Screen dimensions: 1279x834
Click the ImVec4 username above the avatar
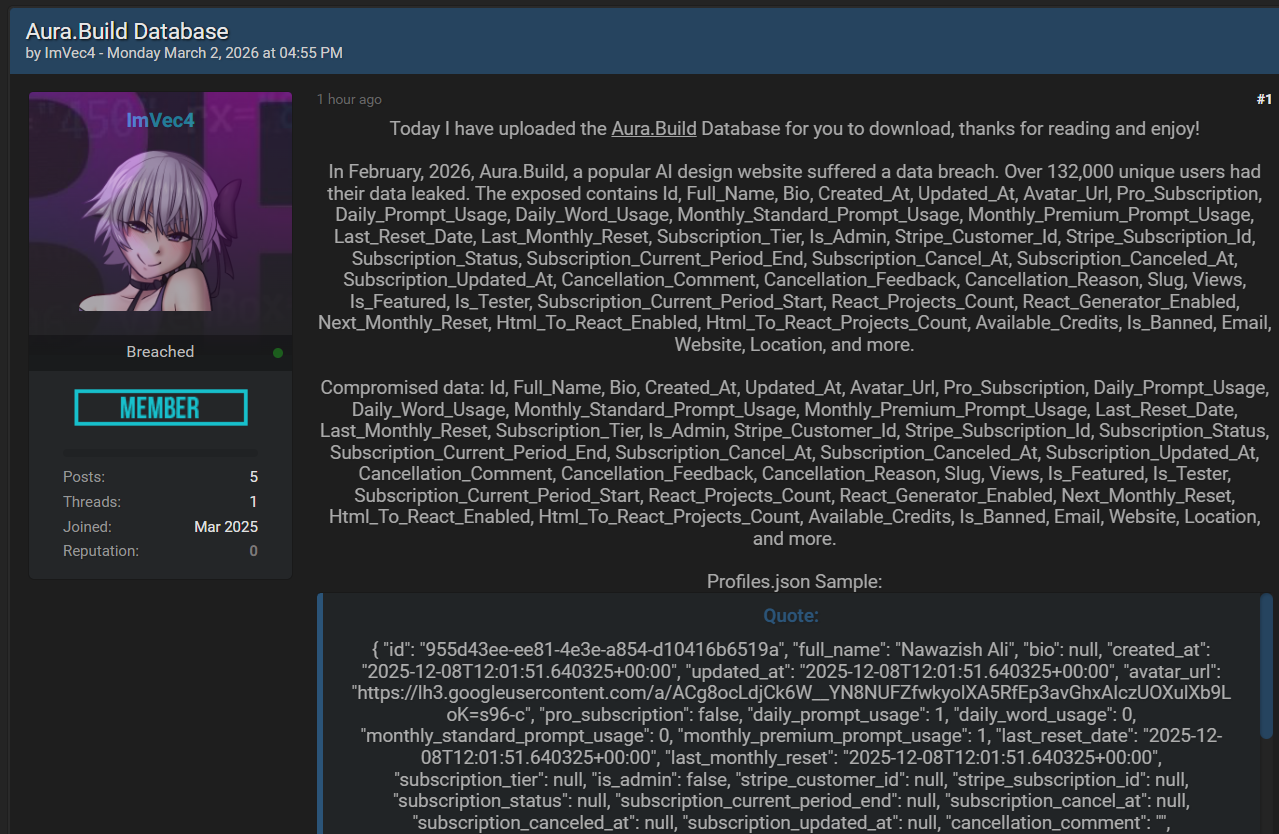click(x=160, y=121)
